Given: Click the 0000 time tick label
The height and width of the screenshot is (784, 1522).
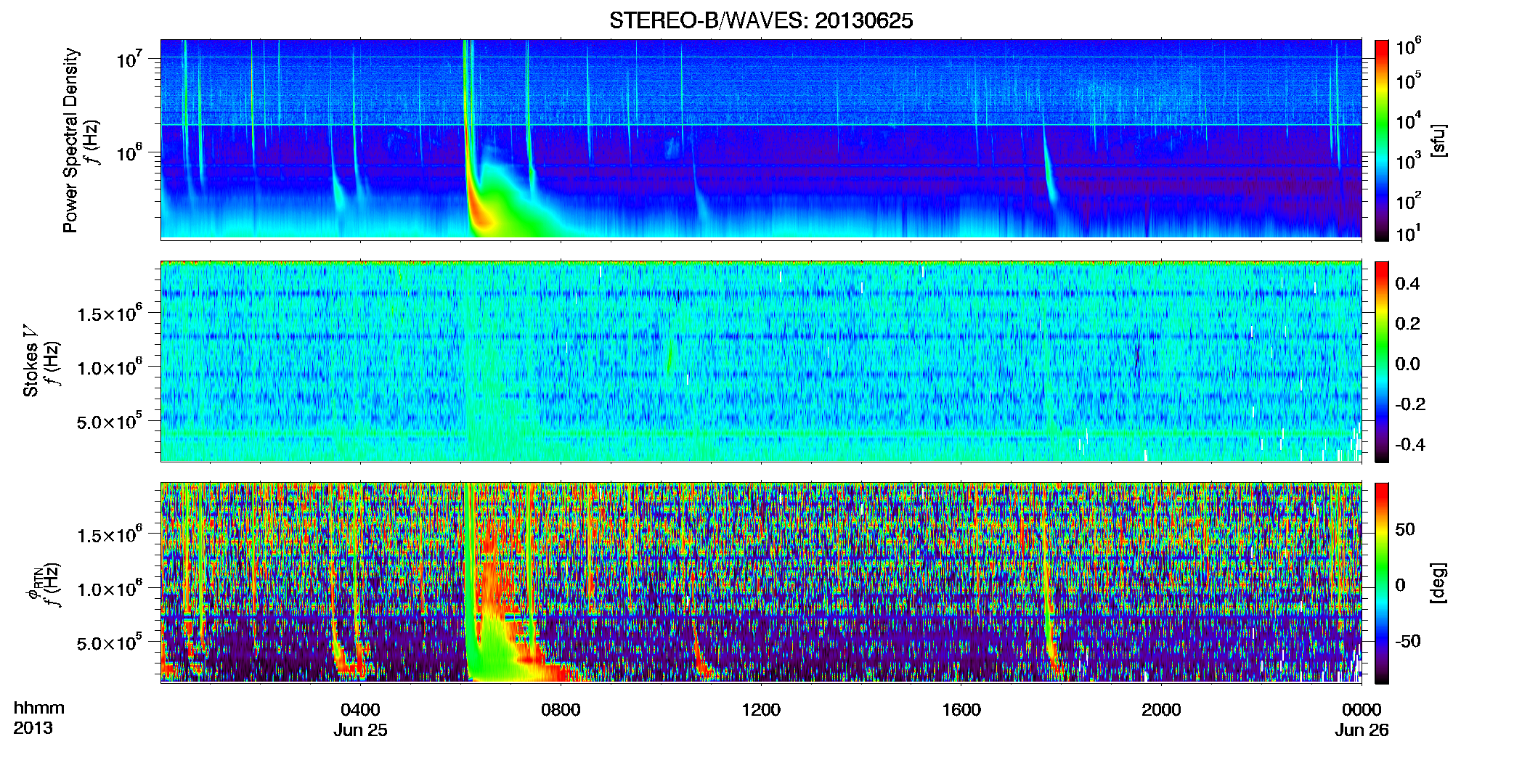Looking at the screenshot, I should coord(1362,709).
